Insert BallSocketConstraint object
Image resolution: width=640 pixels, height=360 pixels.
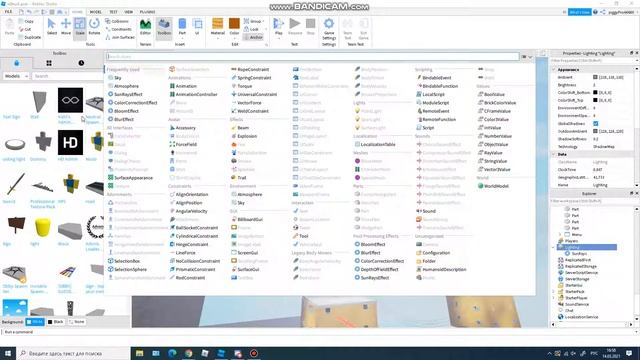click(194, 228)
